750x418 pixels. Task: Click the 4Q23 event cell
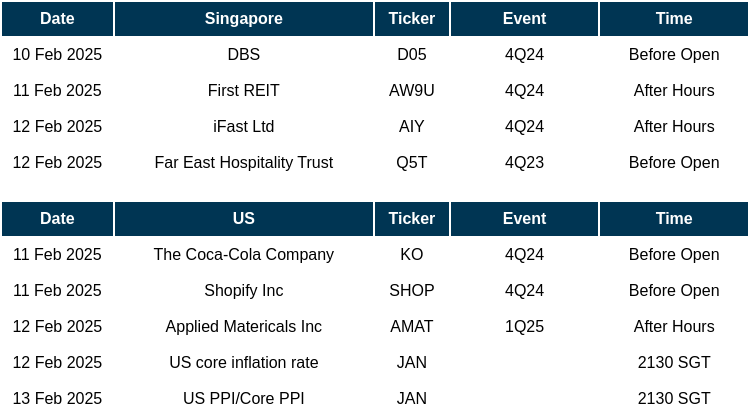[524, 163]
